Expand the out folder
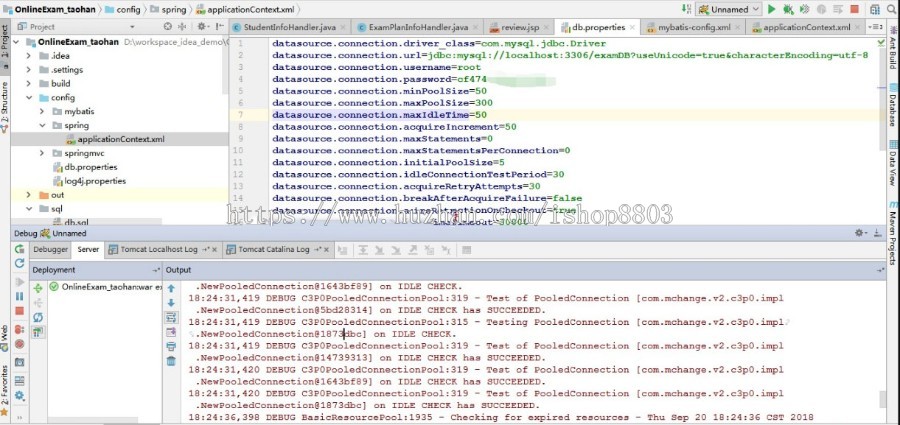 pyautogui.click(x=28, y=195)
